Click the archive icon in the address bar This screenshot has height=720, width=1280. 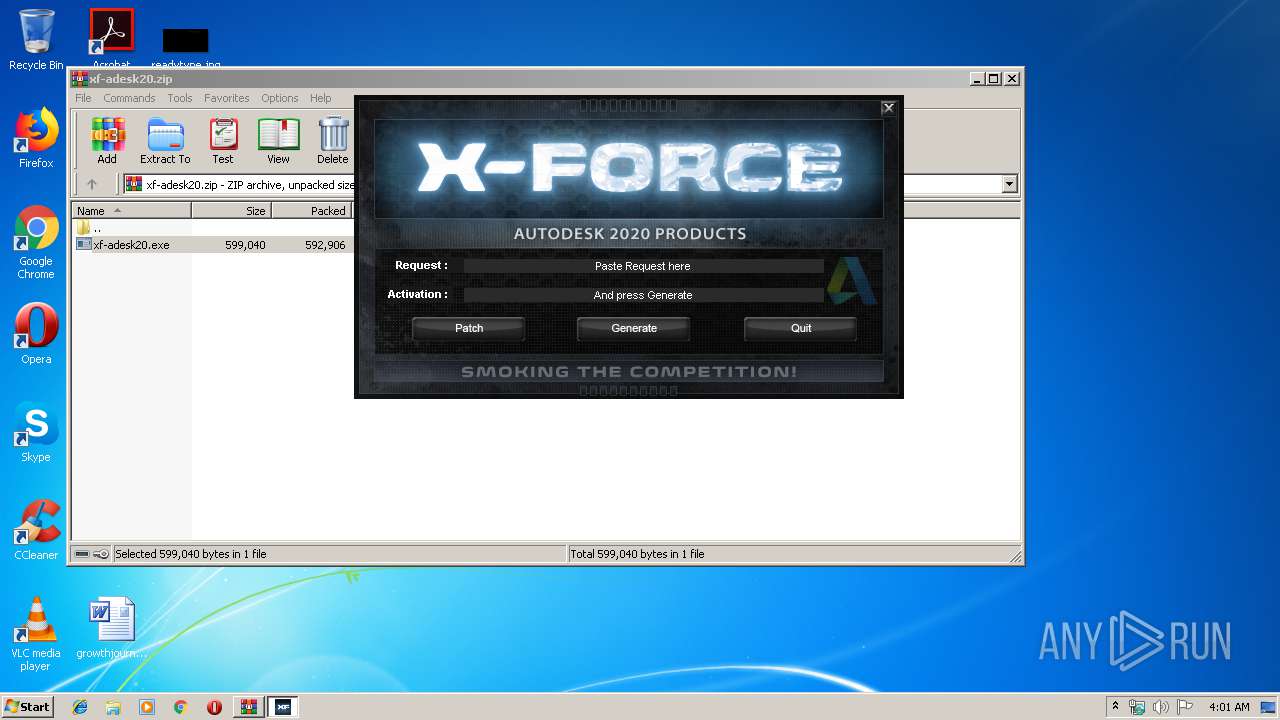133,184
